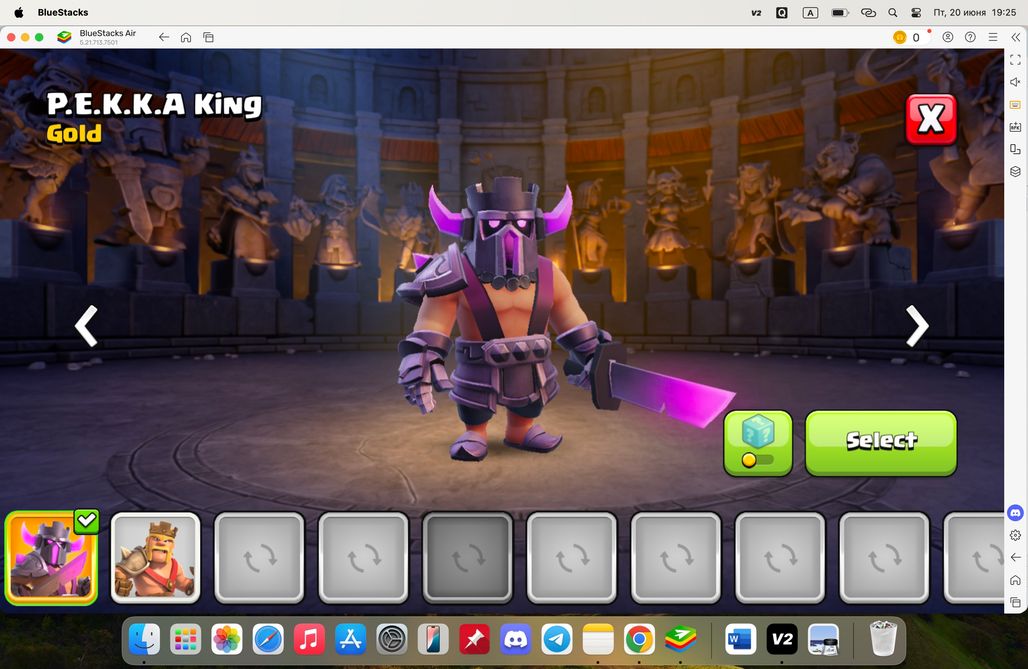Go back using BlueStacks top toolbar arrow

pyautogui.click(x=164, y=37)
